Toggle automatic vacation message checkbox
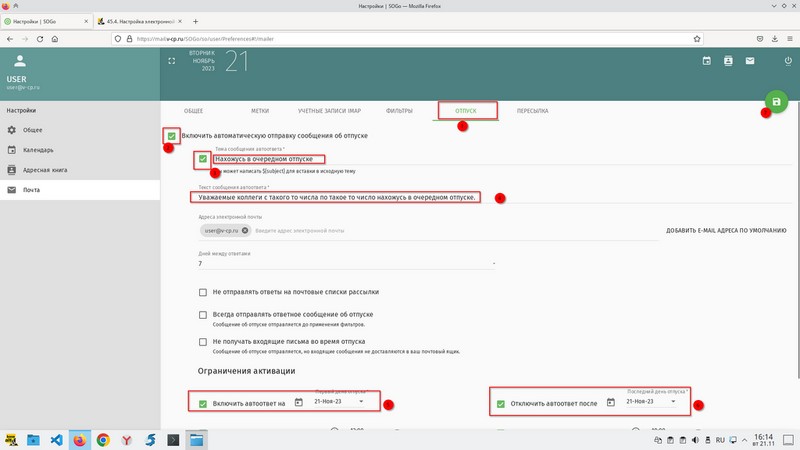800x450 pixels. coord(173,135)
